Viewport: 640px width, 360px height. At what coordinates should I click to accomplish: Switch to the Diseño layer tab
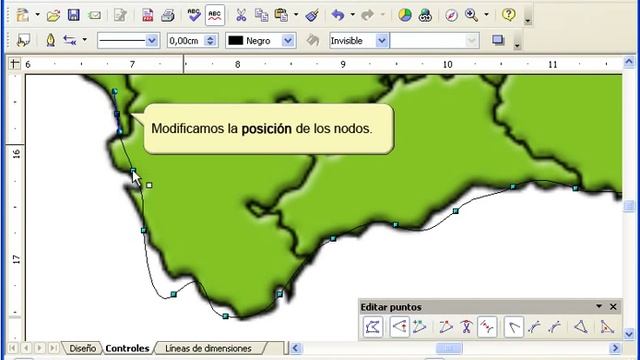82,349
